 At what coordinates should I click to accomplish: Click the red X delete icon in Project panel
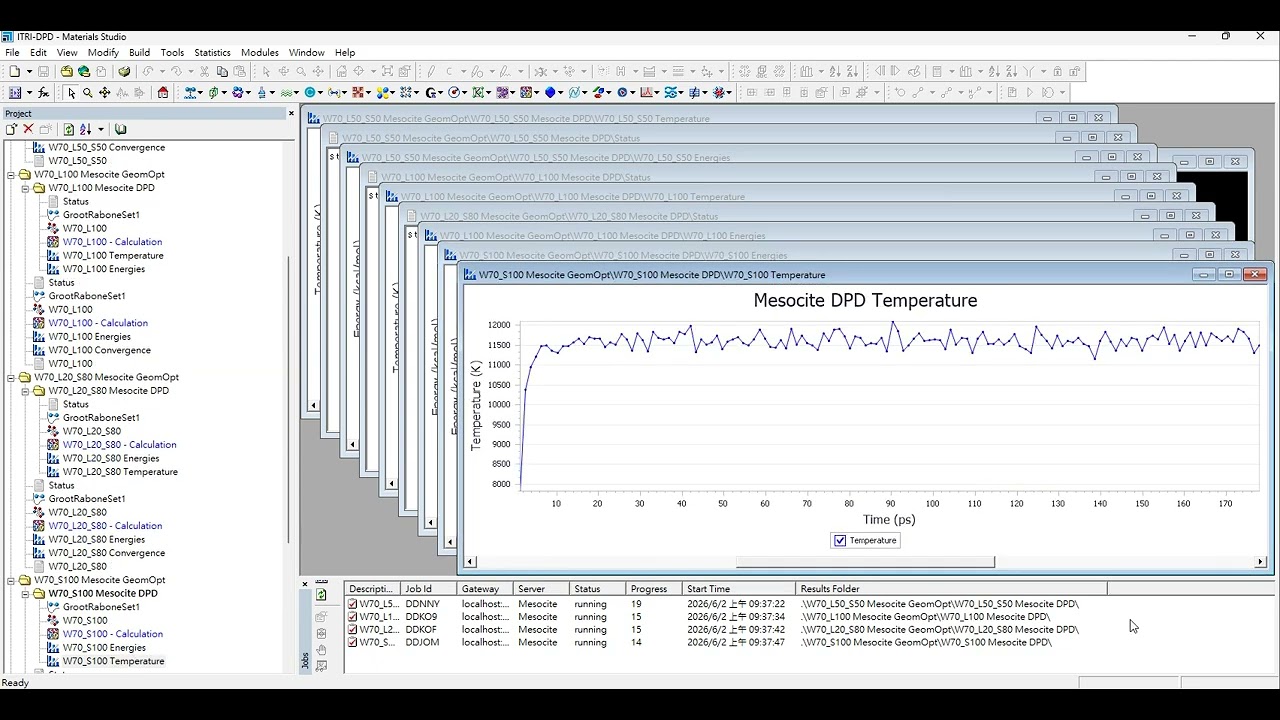(x=28, y=129)
